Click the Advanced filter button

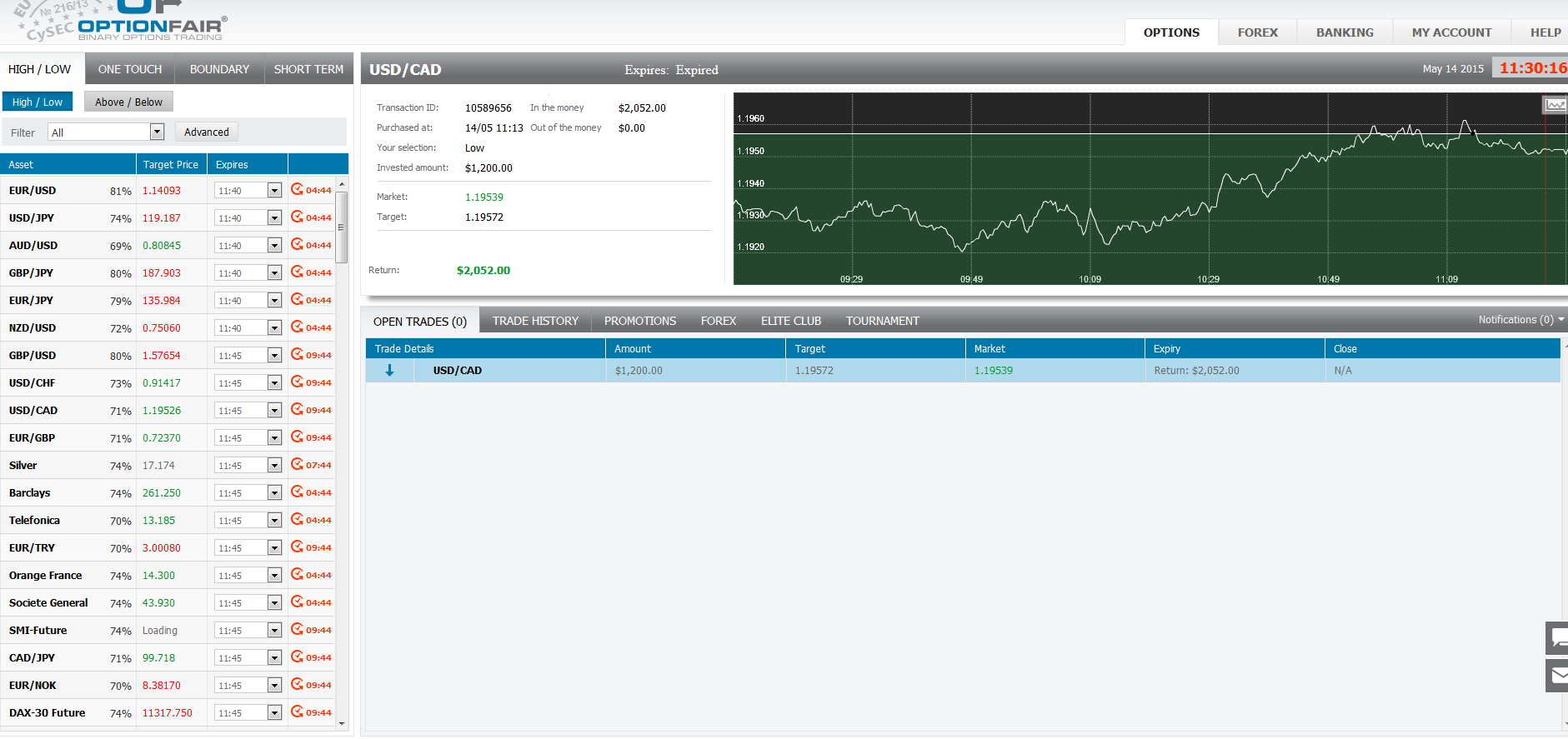pyautogui.click(x=207, y=132)
